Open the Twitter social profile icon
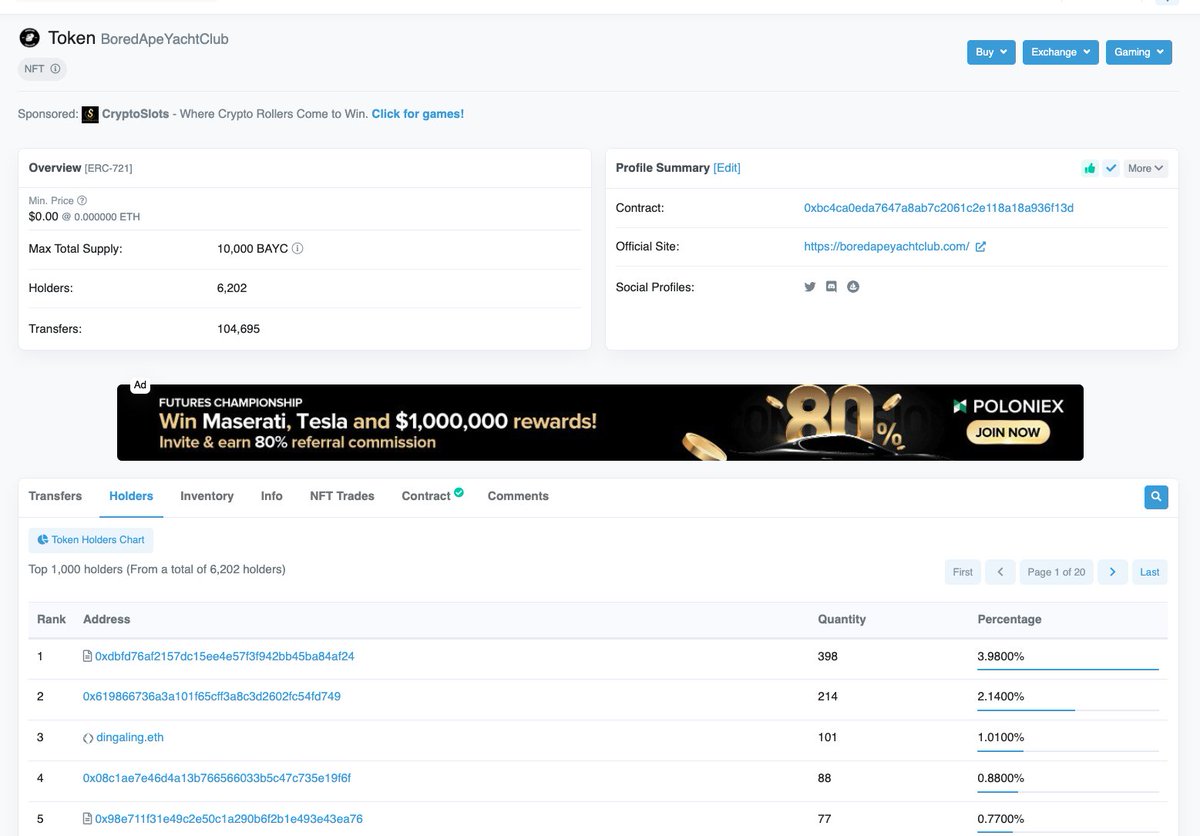This screenshot has height=836, width=1200. (810, 287)
